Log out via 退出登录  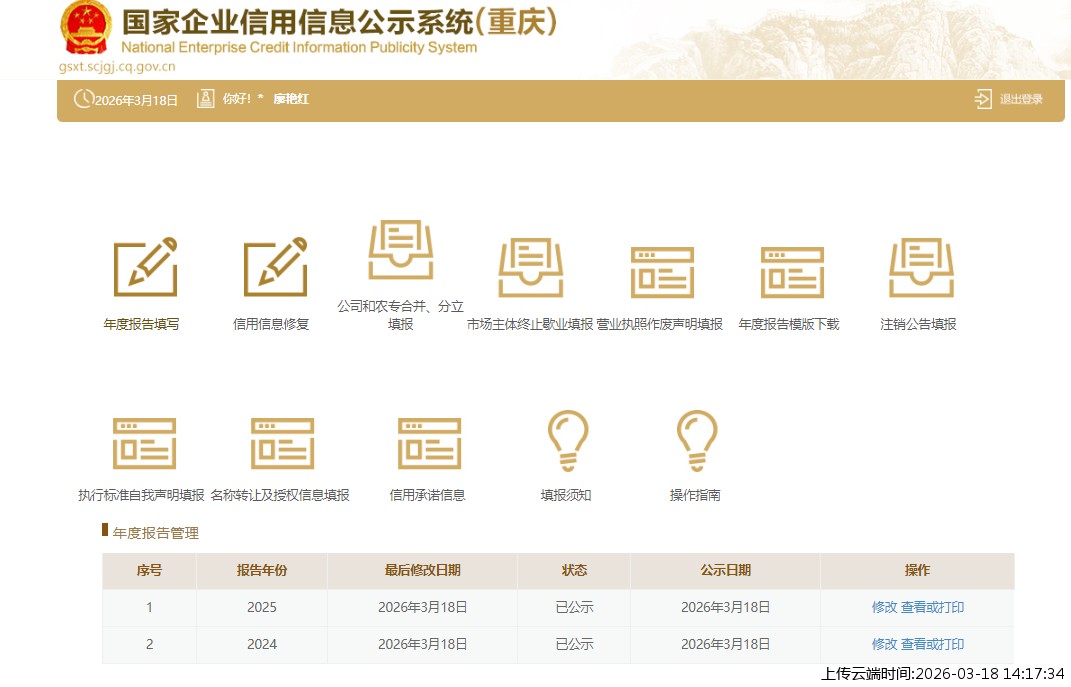click(x=1009, y=99)
